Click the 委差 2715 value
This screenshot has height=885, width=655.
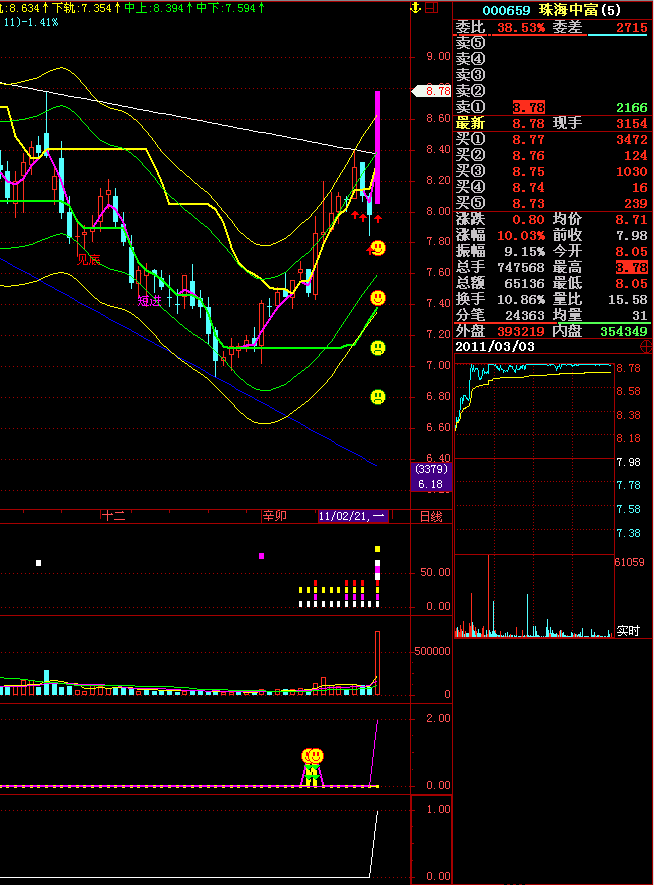click(x=631, y=28)
